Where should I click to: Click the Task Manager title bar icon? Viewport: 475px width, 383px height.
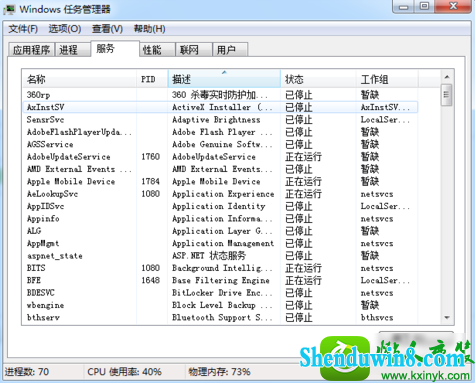(x=9, y=9)
